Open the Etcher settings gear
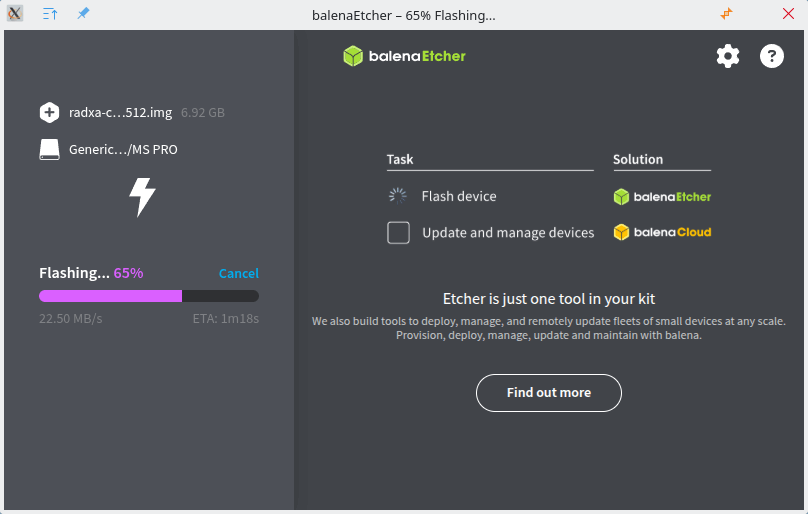 728,56
